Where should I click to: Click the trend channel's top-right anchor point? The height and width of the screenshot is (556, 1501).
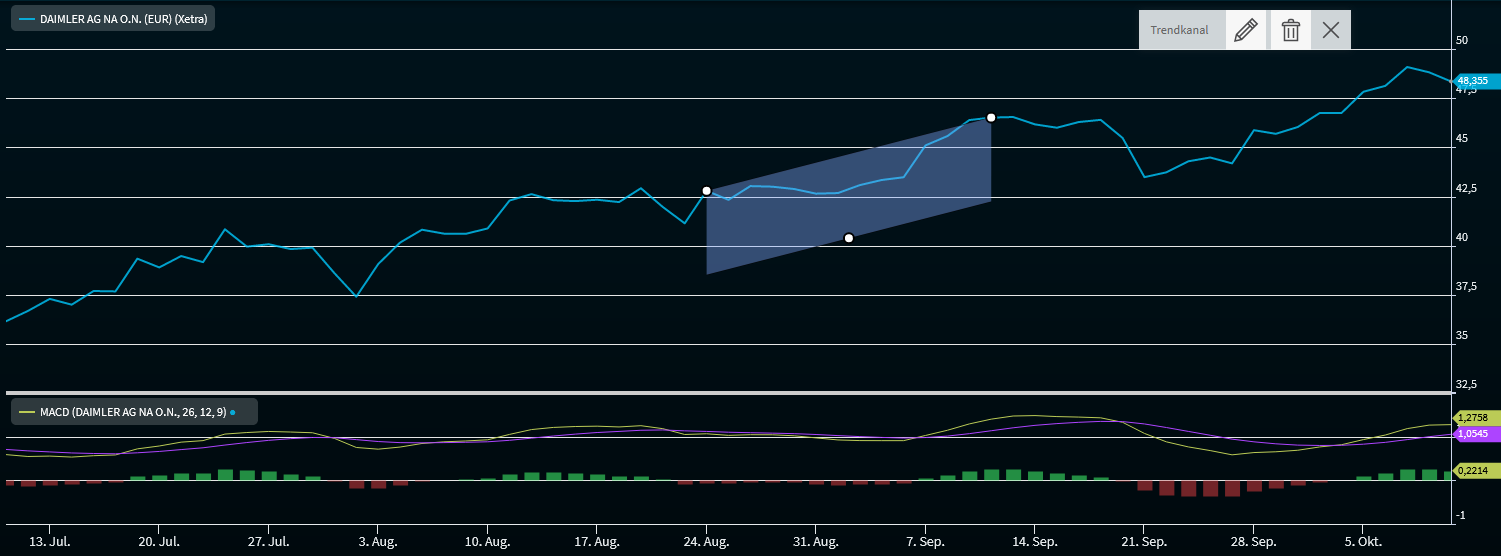point(991,118)
